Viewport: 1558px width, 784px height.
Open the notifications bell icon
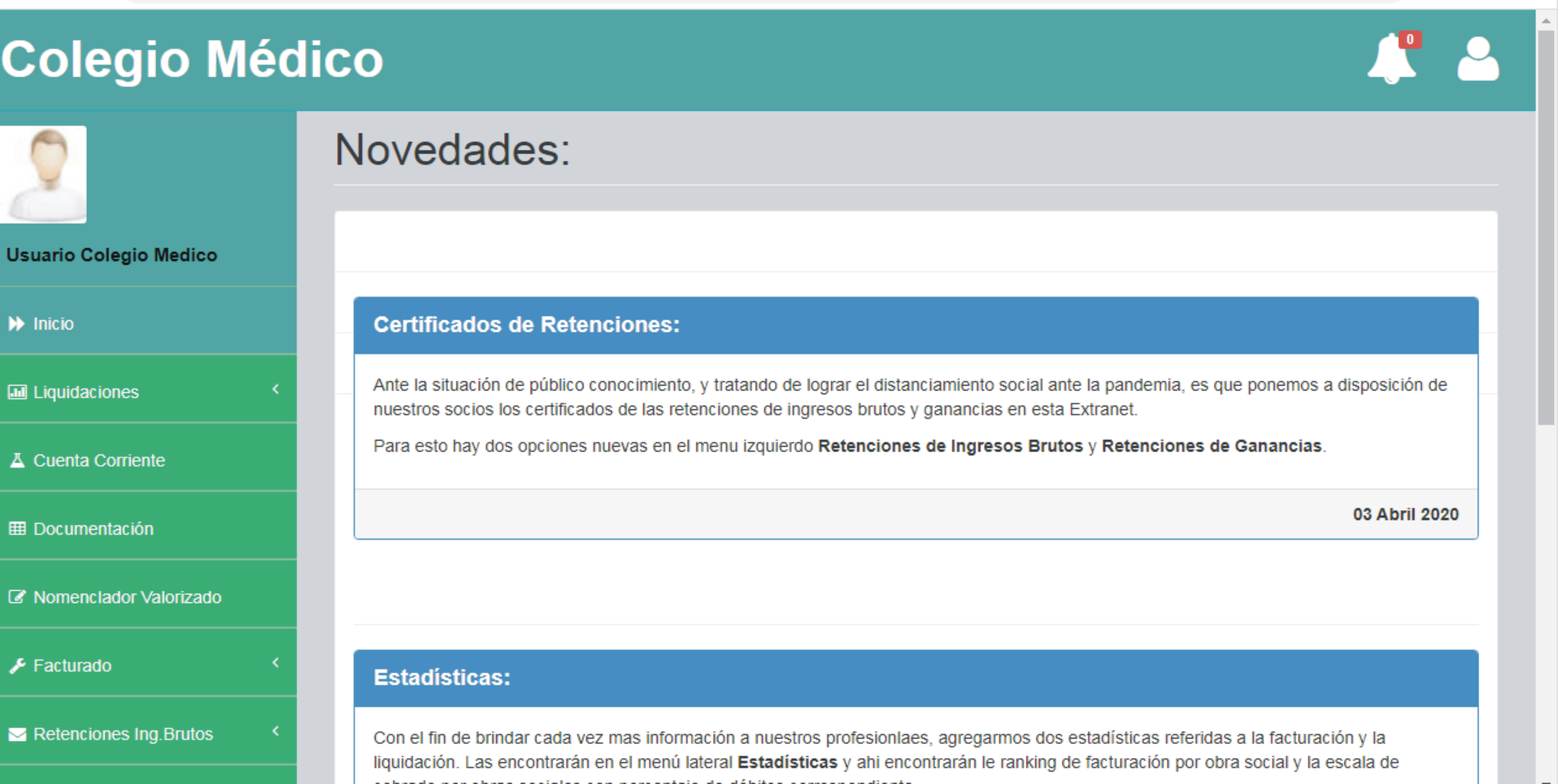tap(1391, 59)
